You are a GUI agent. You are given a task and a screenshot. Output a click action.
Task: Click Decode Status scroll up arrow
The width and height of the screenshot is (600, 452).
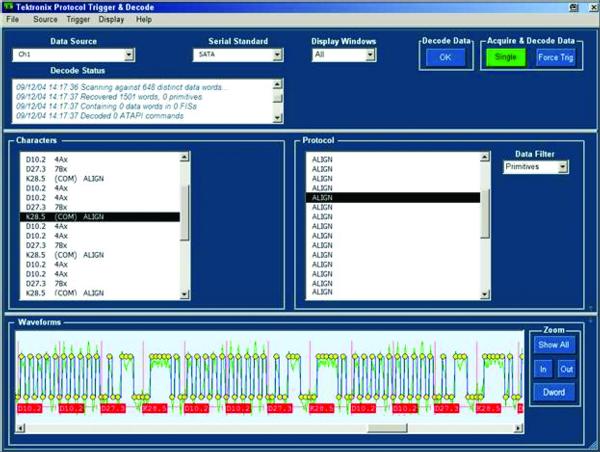pos(278,84)
